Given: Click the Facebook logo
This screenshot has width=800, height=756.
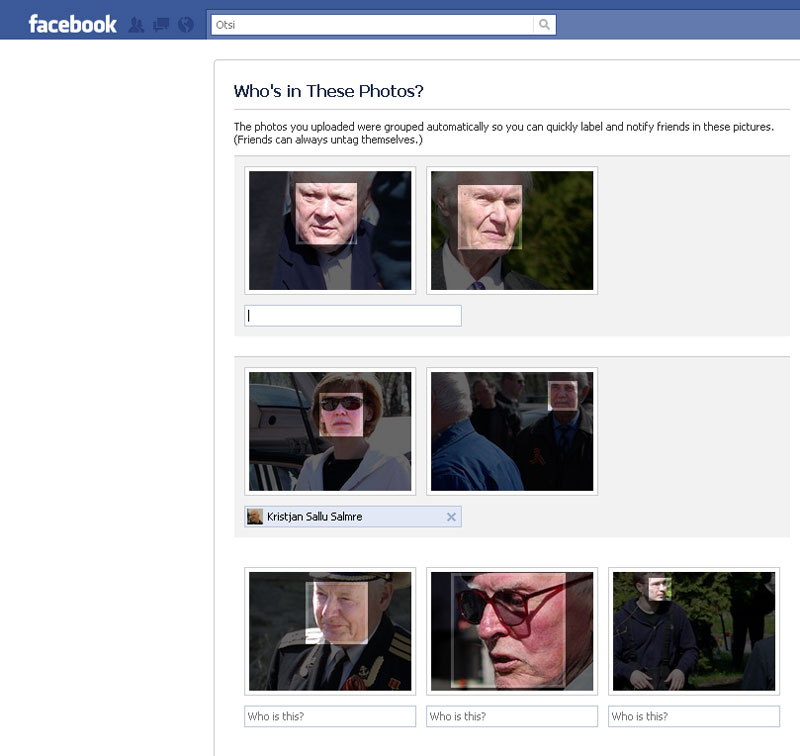Looking at the screenshot, I should pos(72,24).
